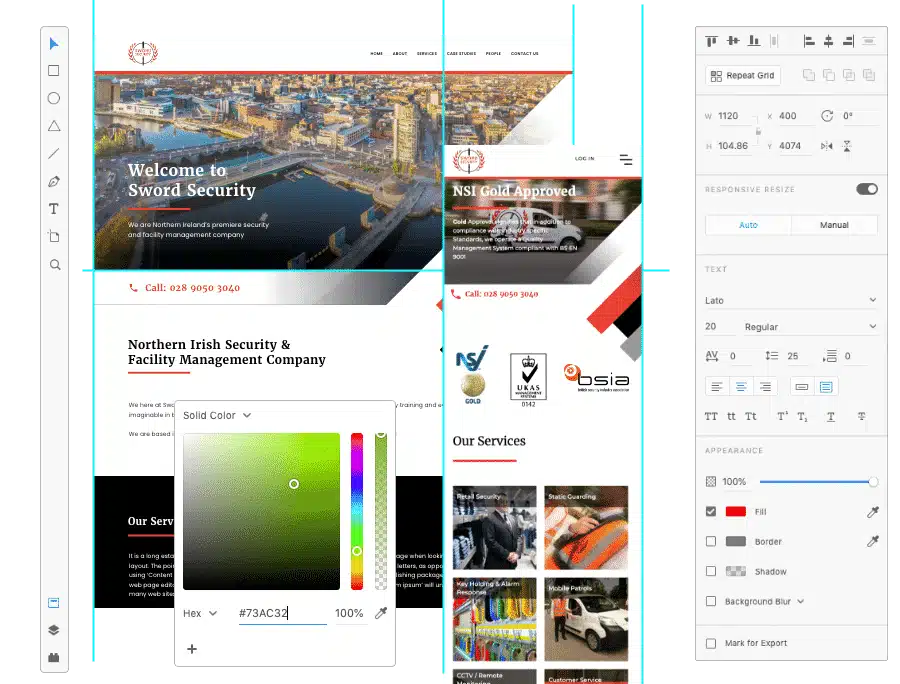Image resolution: width=900 pixels, height=684 pixels.
Task: Open the Layers panel icon
Action: pyautogui.click(x=53, y=630)
